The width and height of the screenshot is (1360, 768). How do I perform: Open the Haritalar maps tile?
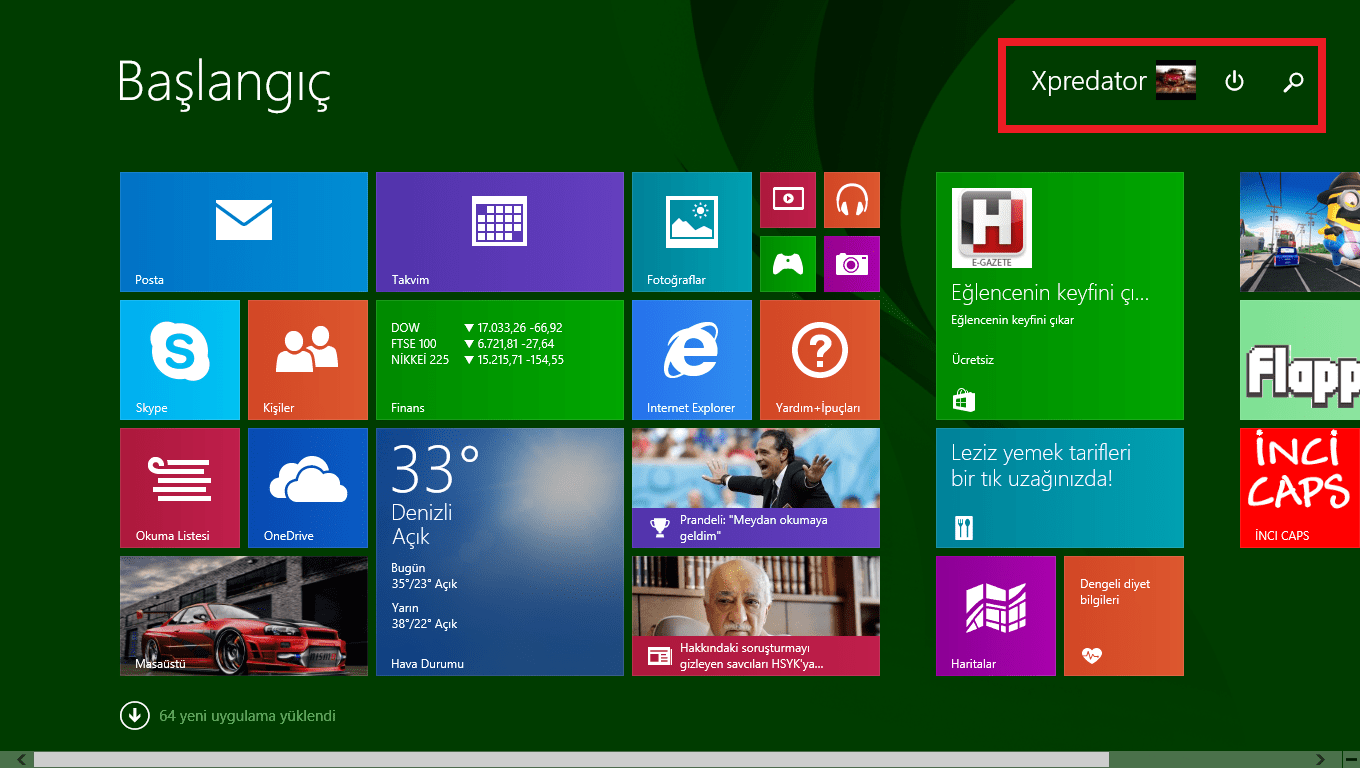[996, 616]
